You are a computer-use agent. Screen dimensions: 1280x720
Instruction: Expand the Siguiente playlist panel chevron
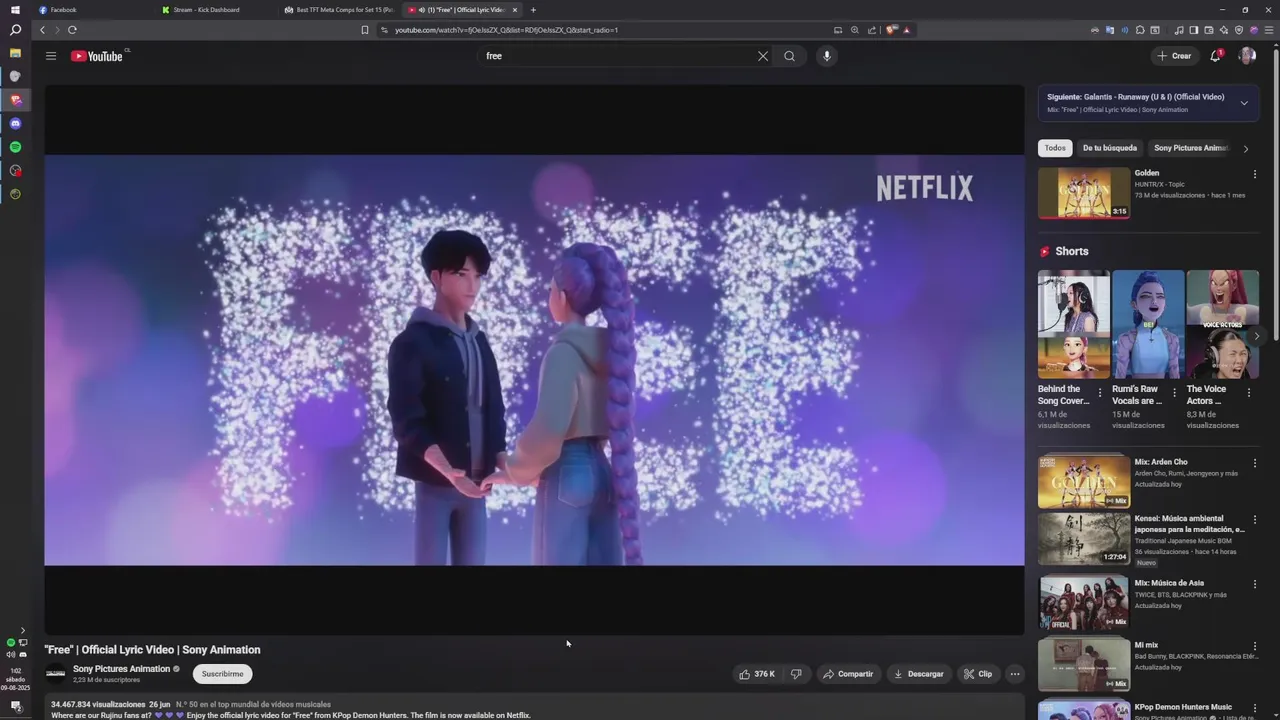1244,103
